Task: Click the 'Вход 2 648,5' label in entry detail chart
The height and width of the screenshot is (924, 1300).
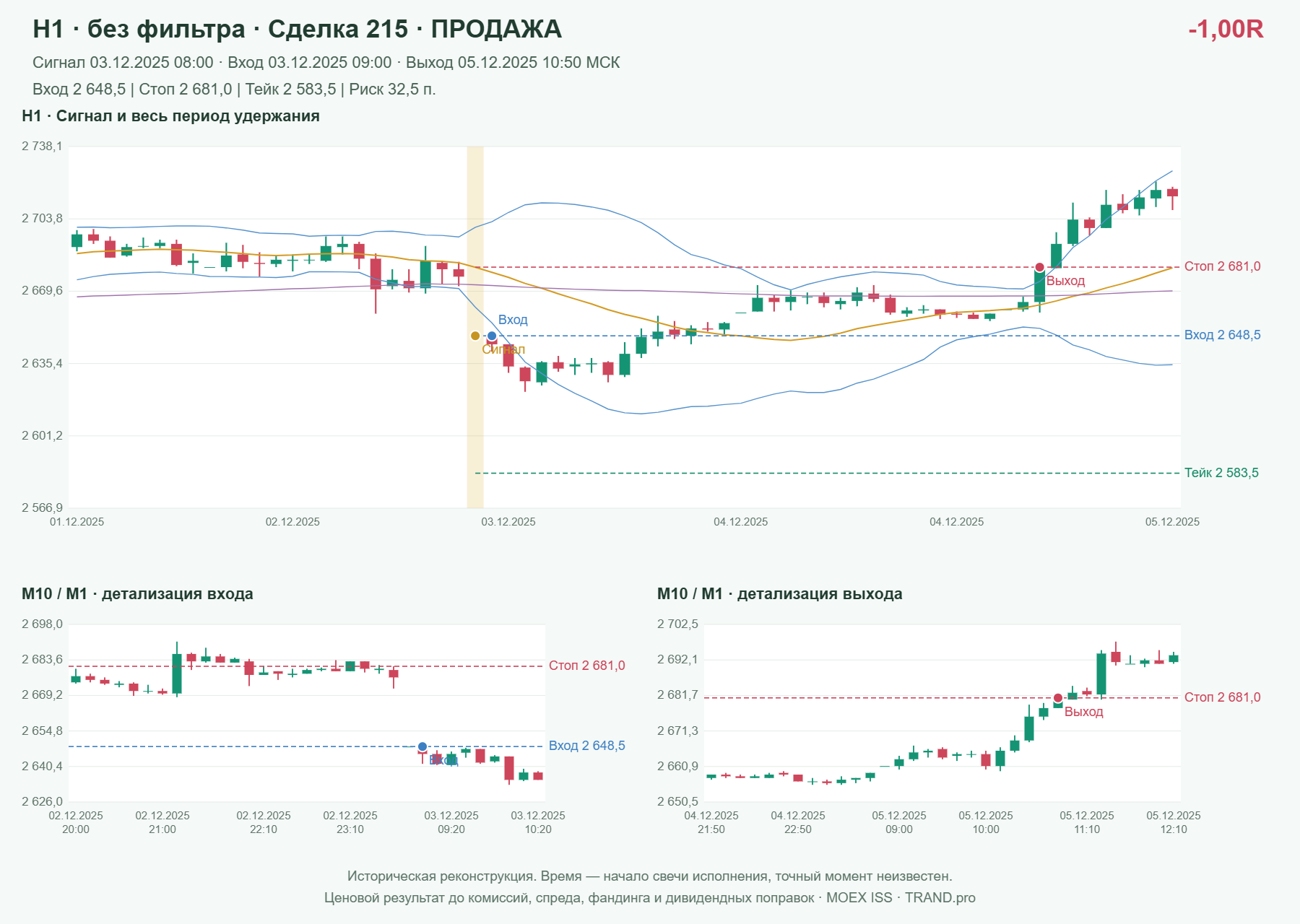Action: [586, 746]
